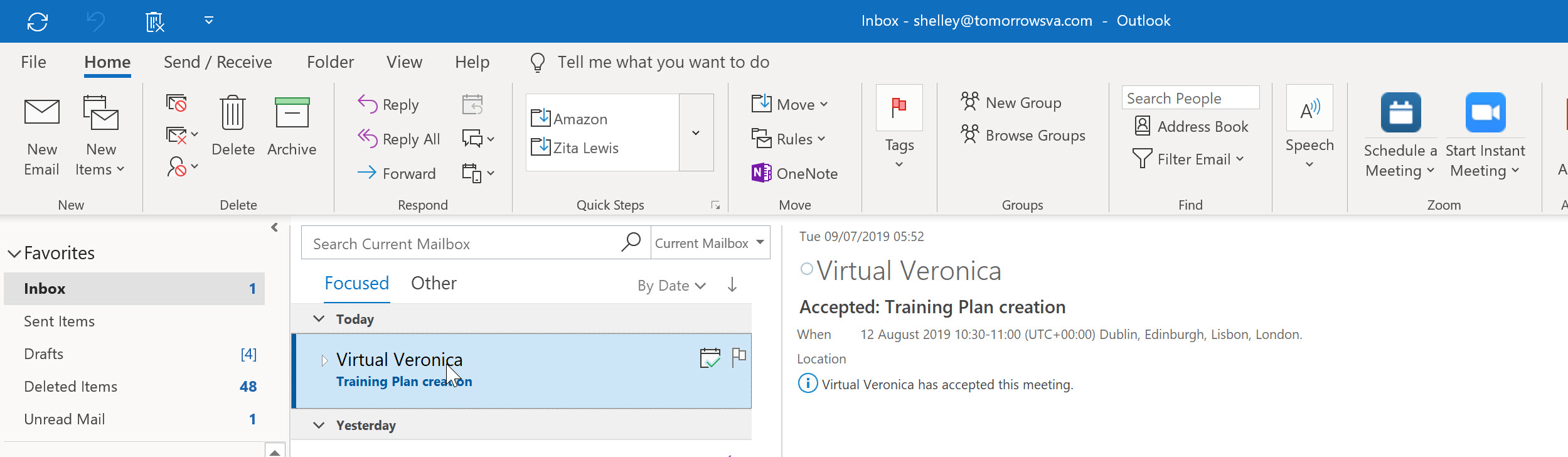Click the Send/Receive All Folders sync icon

tap(38, 22)
